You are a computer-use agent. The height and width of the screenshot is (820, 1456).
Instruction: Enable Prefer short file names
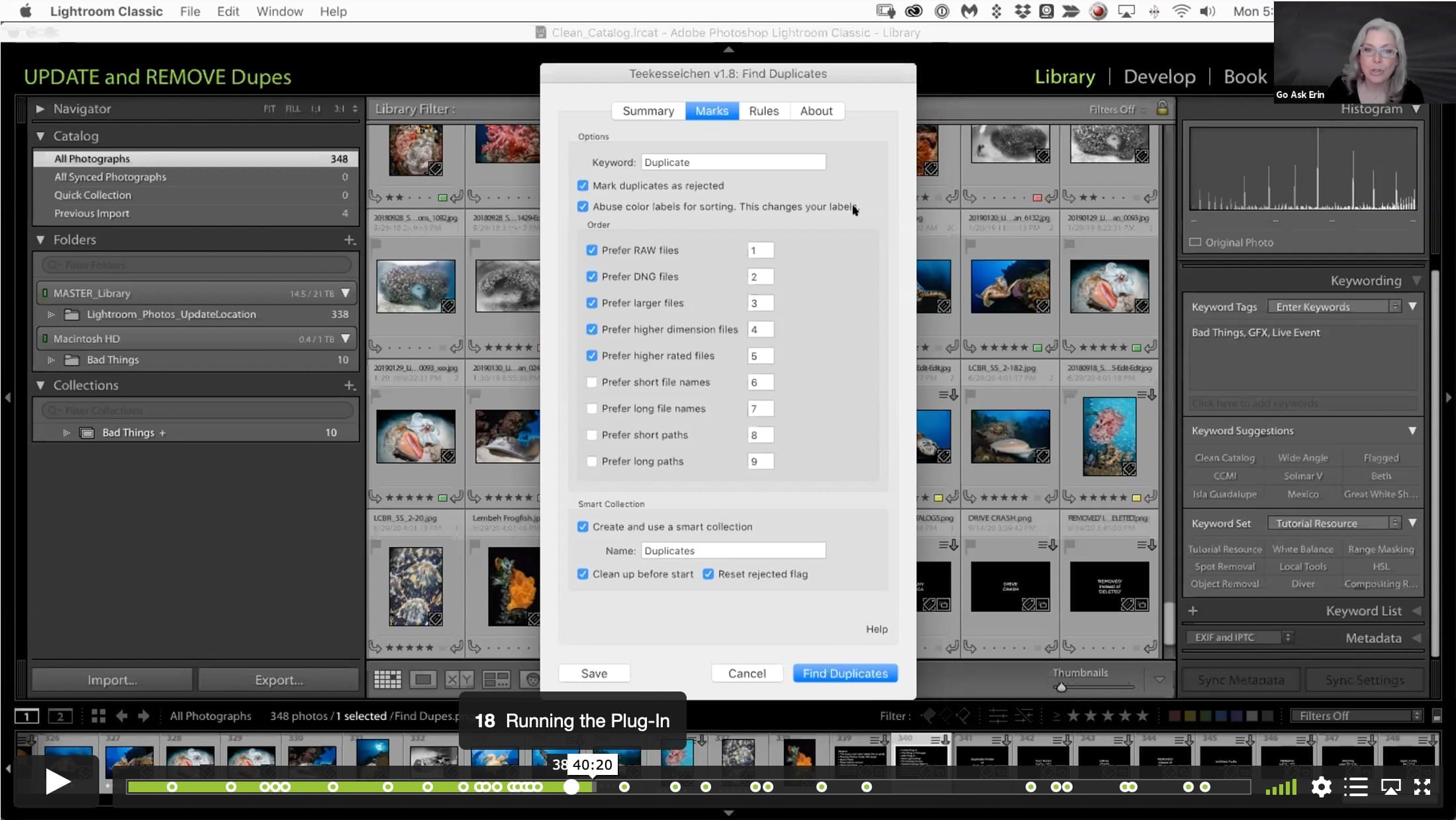pos(592,382)
